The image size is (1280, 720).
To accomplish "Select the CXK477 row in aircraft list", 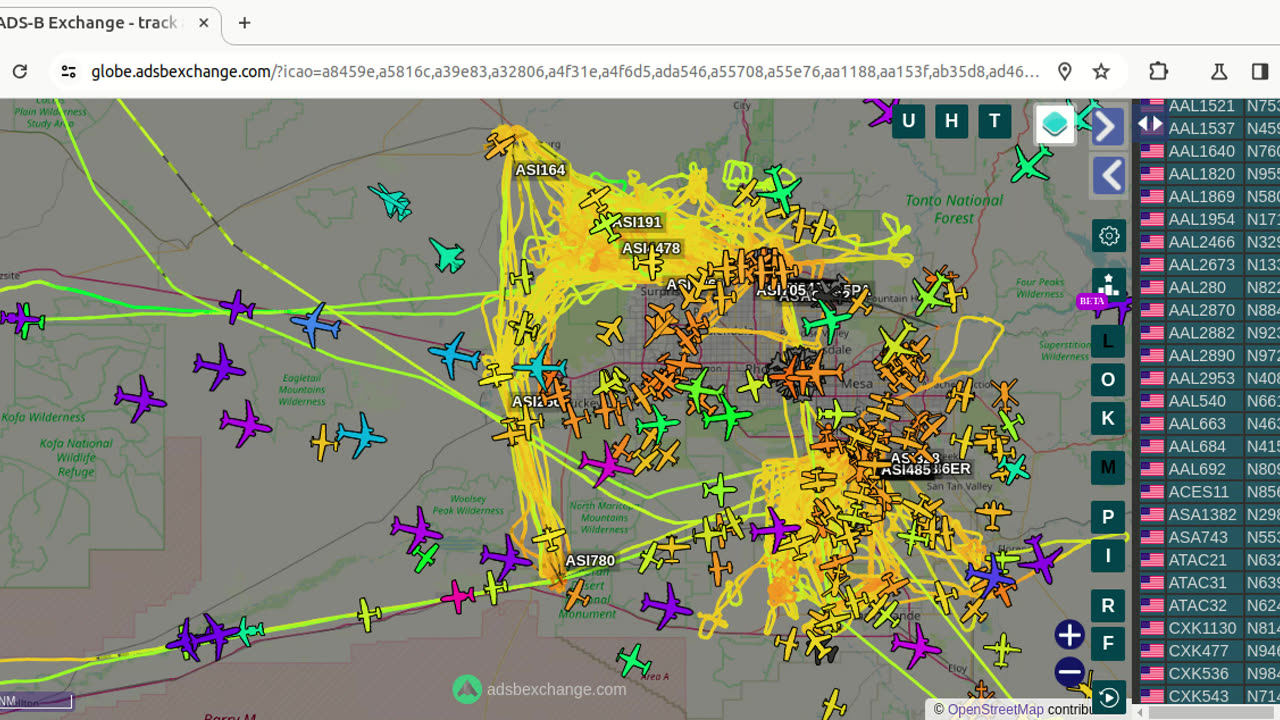I will [1208, 651].
